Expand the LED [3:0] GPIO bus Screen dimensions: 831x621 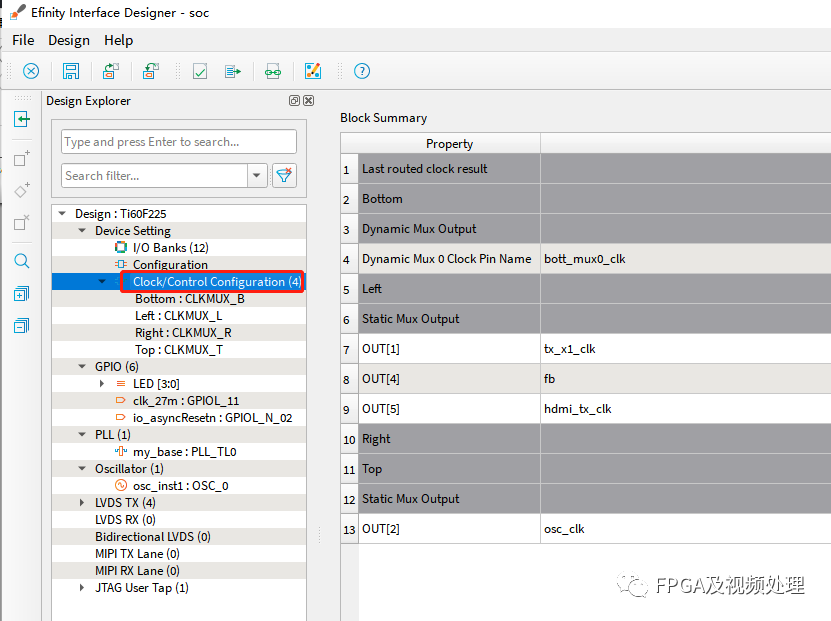pos(101,384)
